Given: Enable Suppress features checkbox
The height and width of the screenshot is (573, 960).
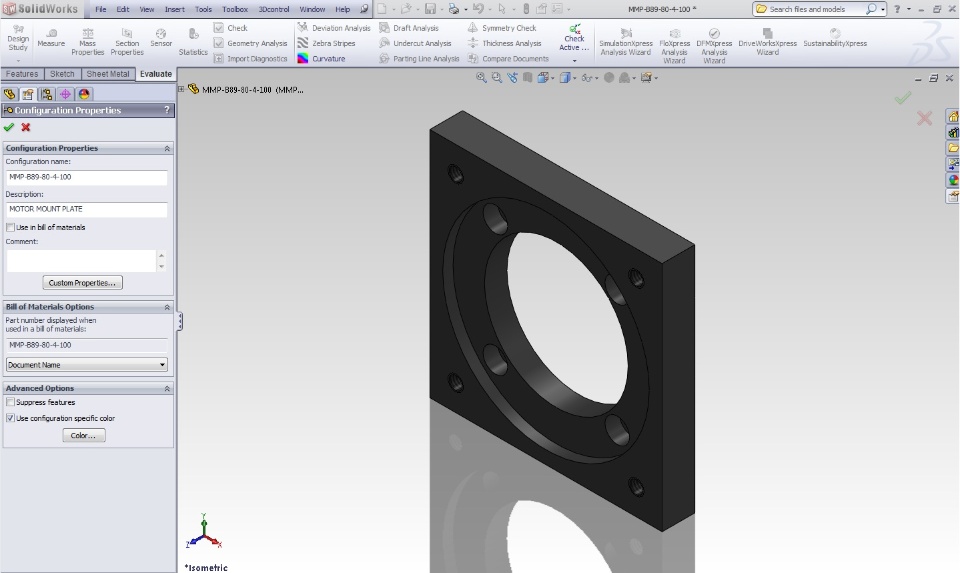Looking at the screenshot, I should (10, 402).
